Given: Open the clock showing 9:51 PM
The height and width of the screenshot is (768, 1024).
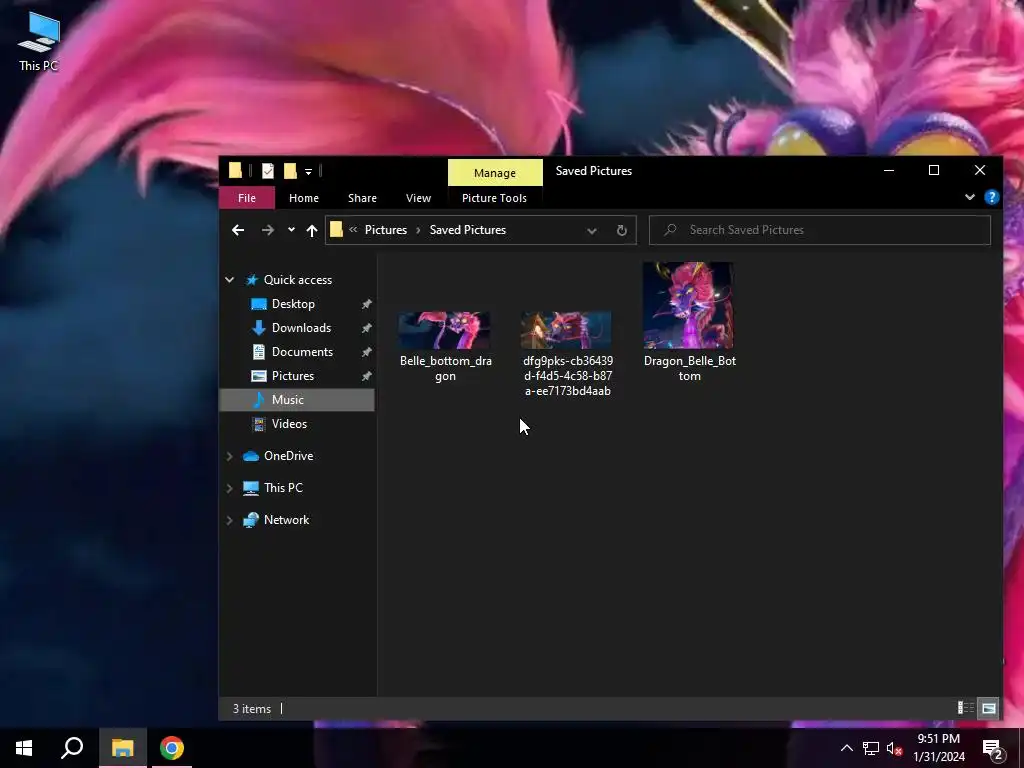Looking at the screenshot, I should [x=938, y=748].
